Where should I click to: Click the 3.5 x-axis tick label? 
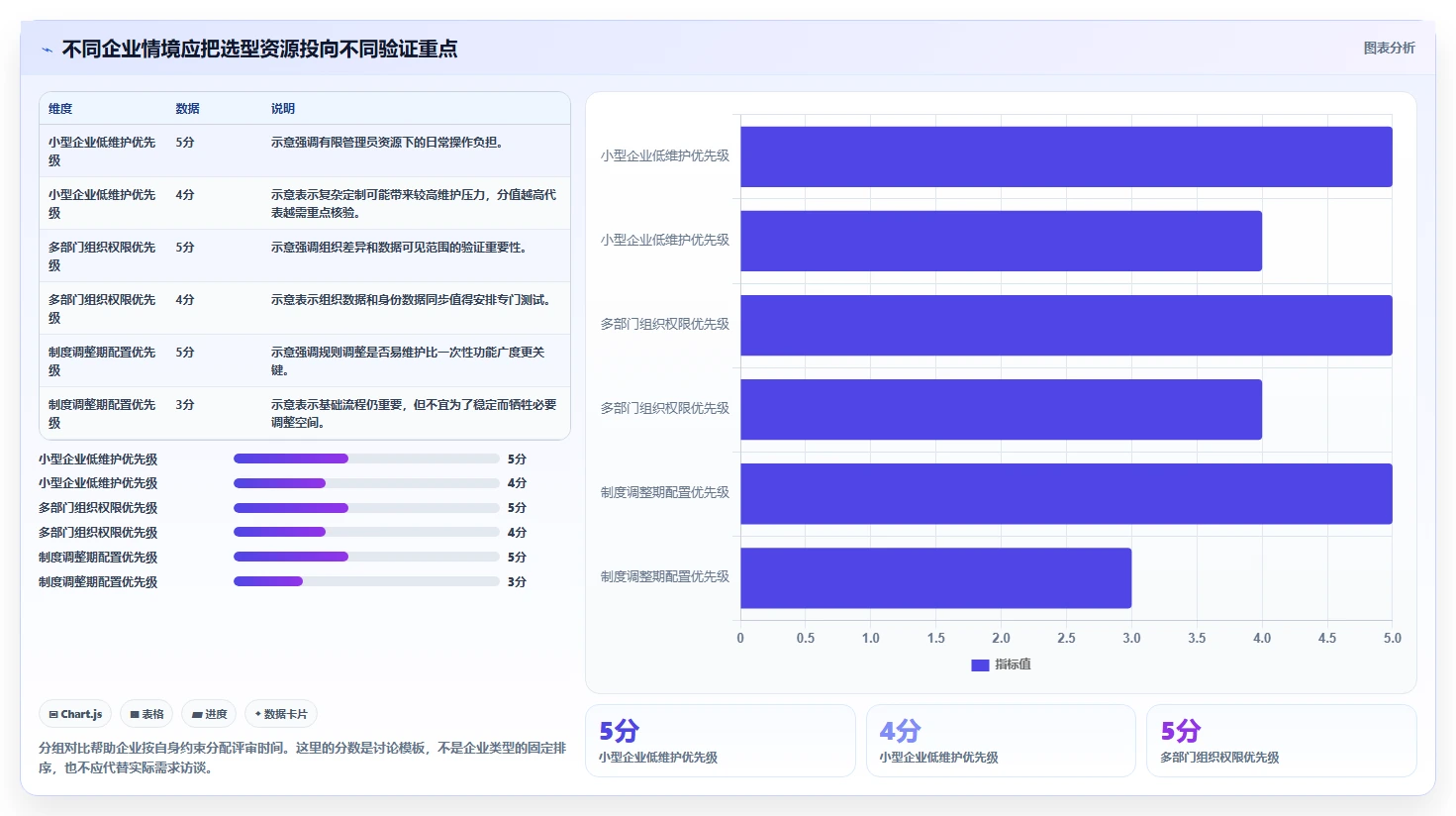point(1197,638)
